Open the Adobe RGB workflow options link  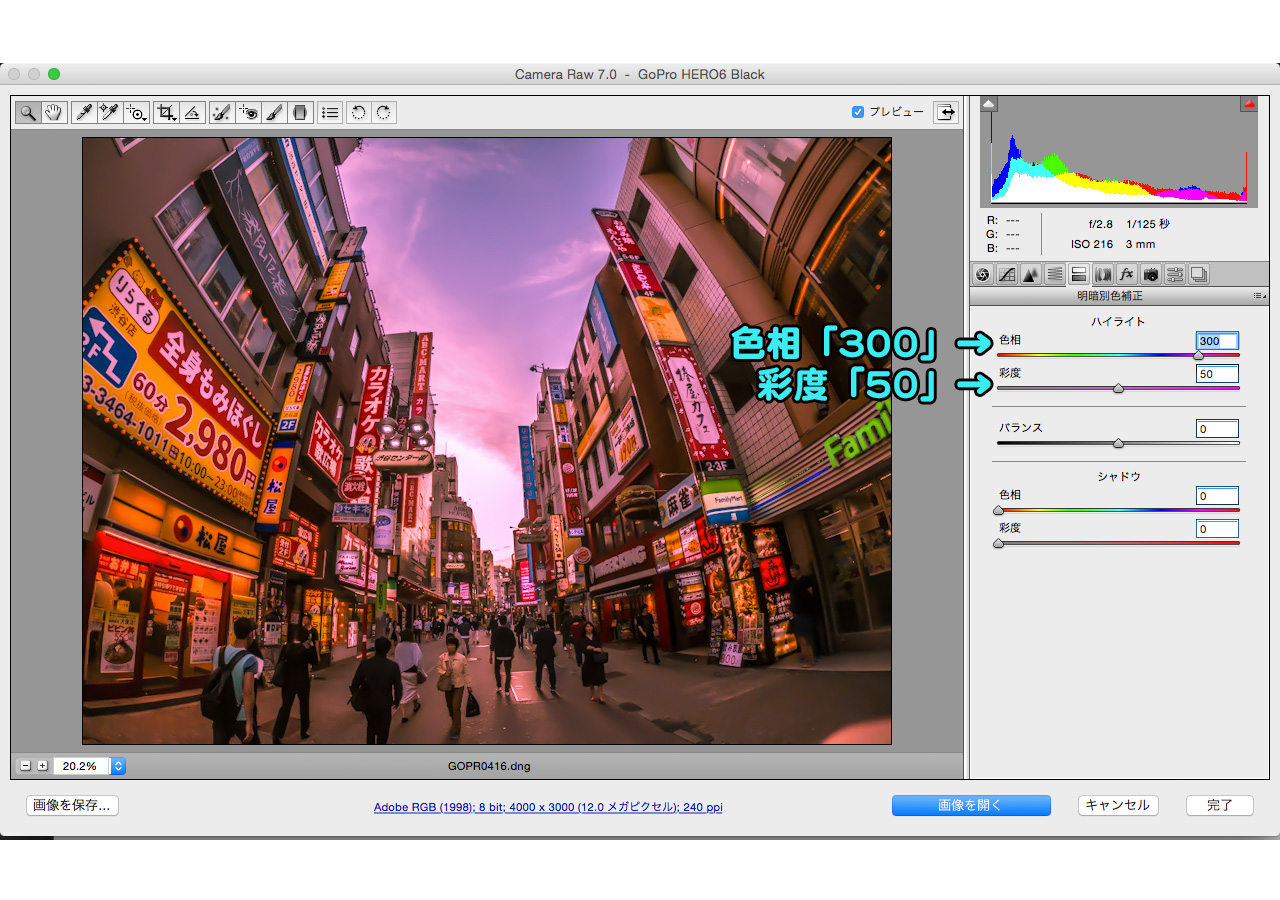547,807
